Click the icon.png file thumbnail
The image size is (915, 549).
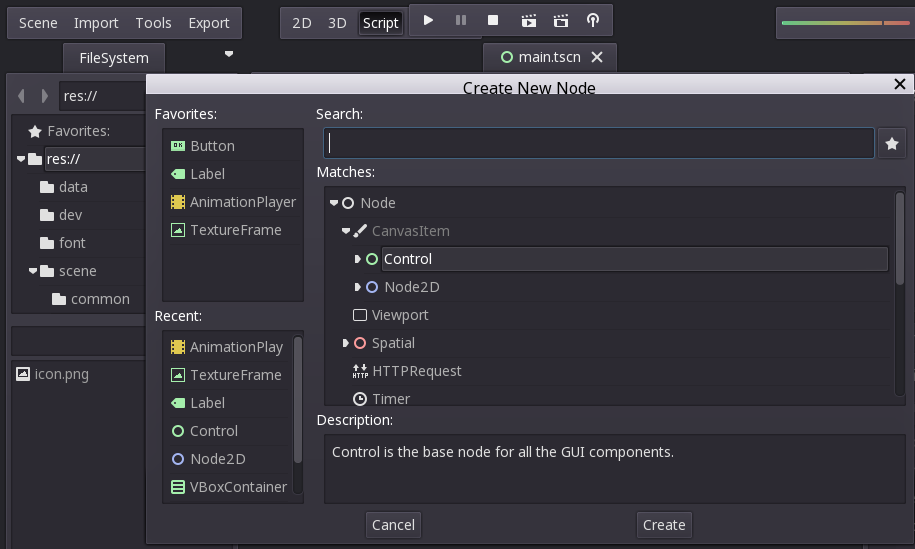(x=23, y=374)
